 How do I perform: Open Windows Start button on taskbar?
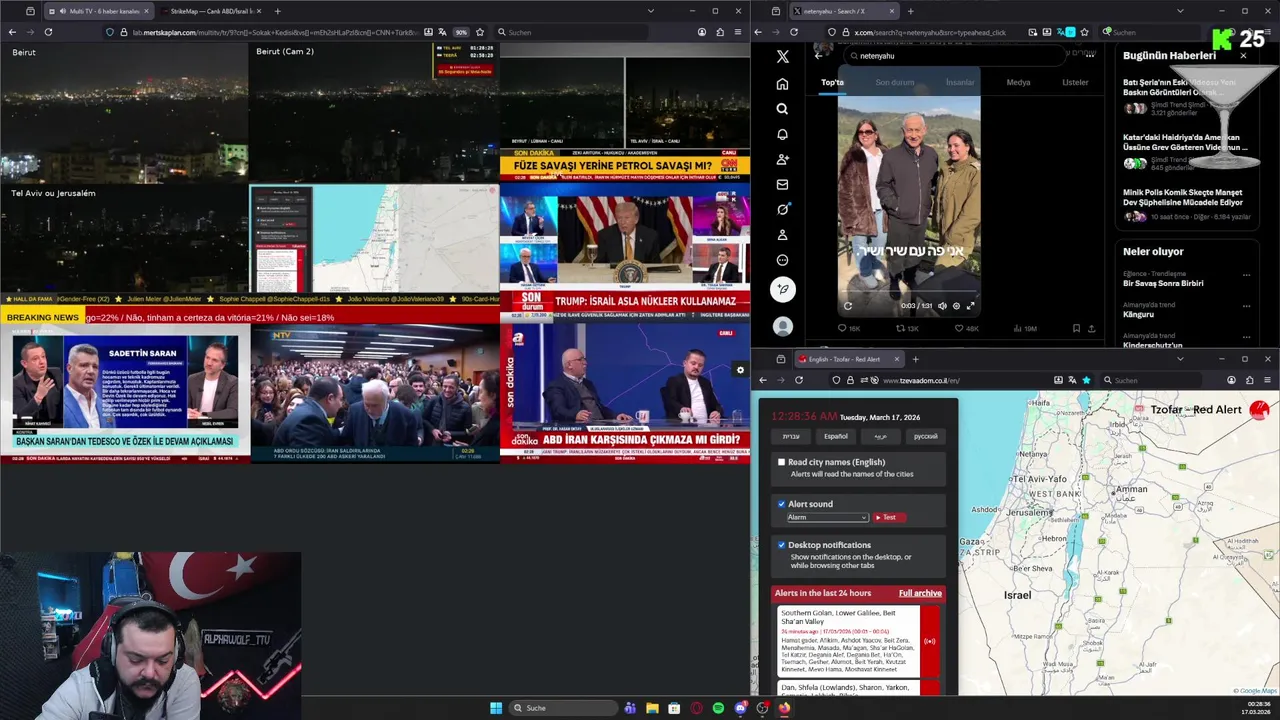pyautogui.click(x=496, y=708)
